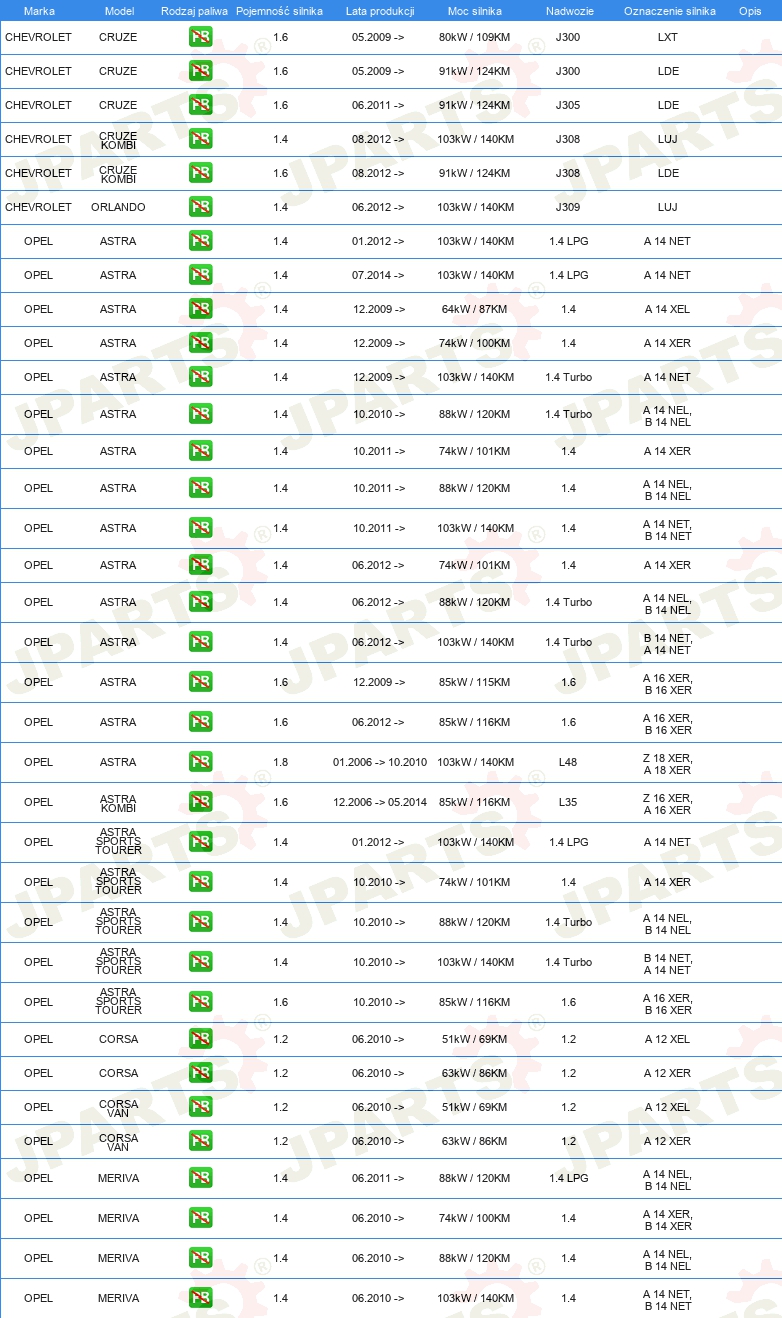Select the 80kW / 109KM power cell
The height and width of the screenshot is (1318, 782).
tap(475, 37)
